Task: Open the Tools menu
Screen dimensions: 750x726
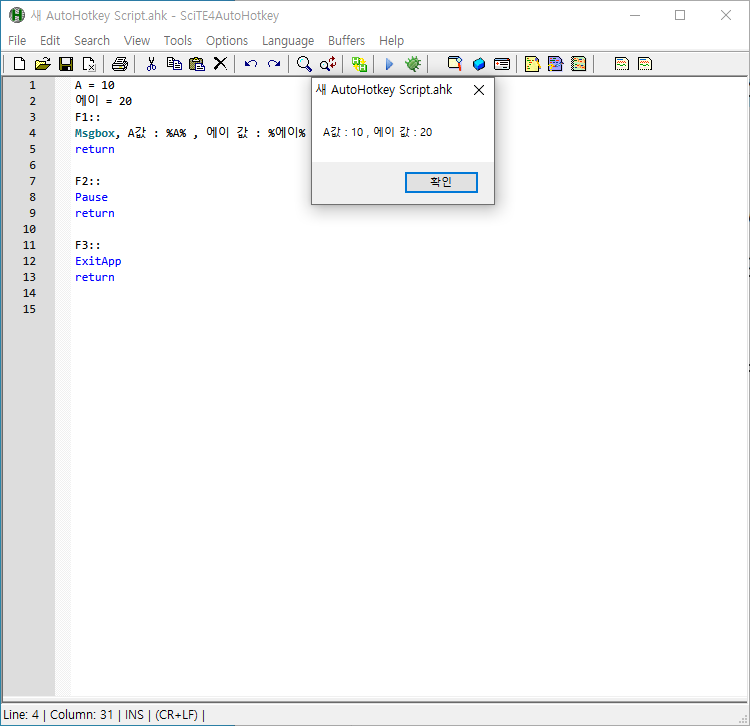Action: coord(177,41)
